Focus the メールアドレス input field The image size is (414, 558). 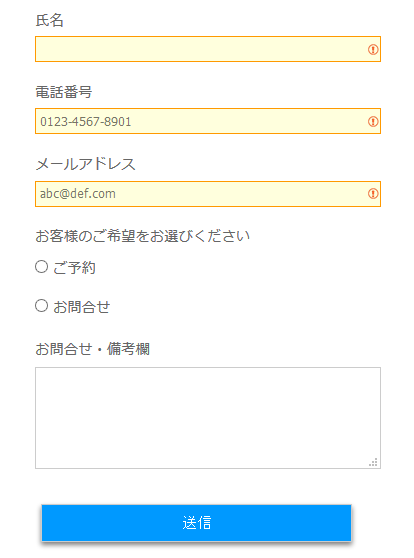208,194
